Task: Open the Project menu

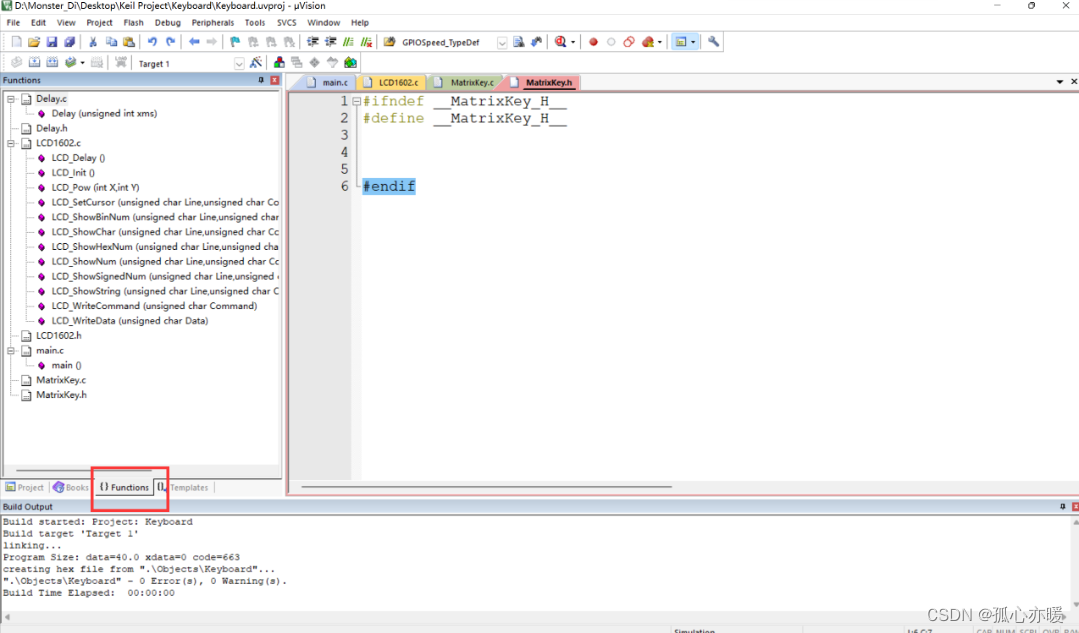Action: point(99,23)
